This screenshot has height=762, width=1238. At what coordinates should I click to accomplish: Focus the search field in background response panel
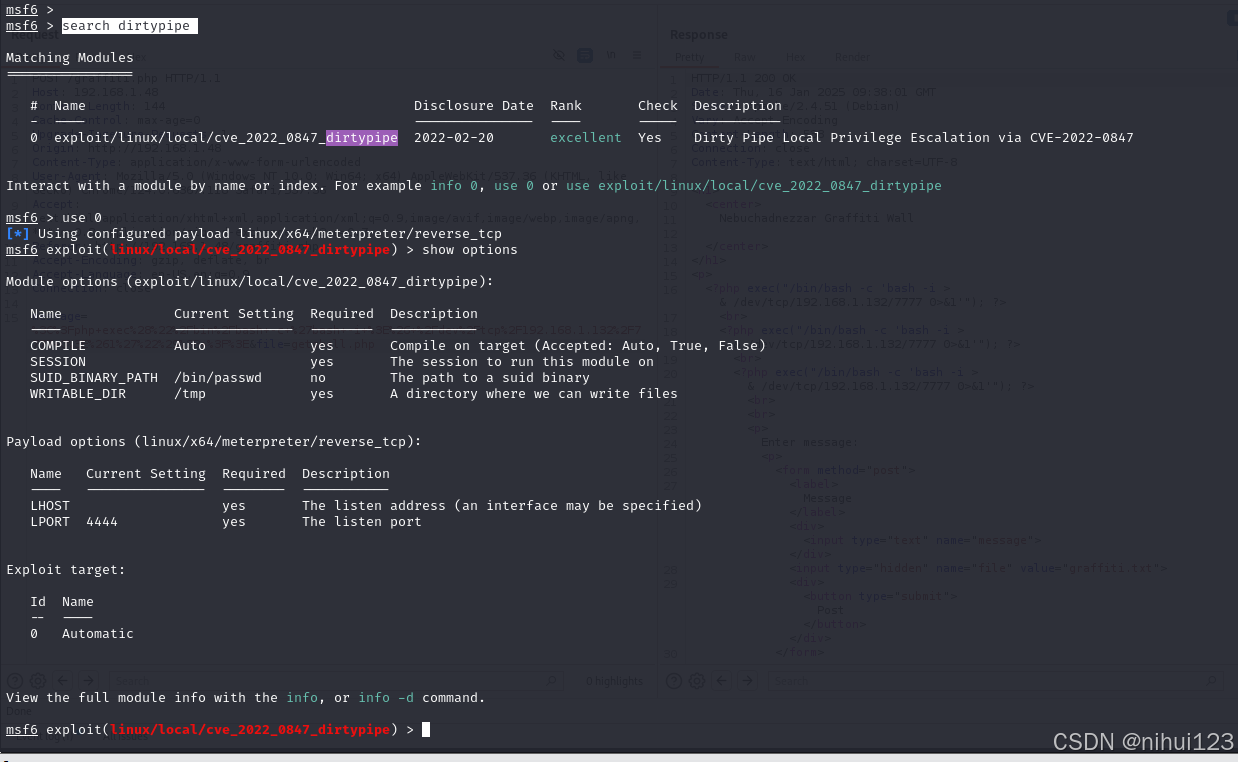(995, 681)
